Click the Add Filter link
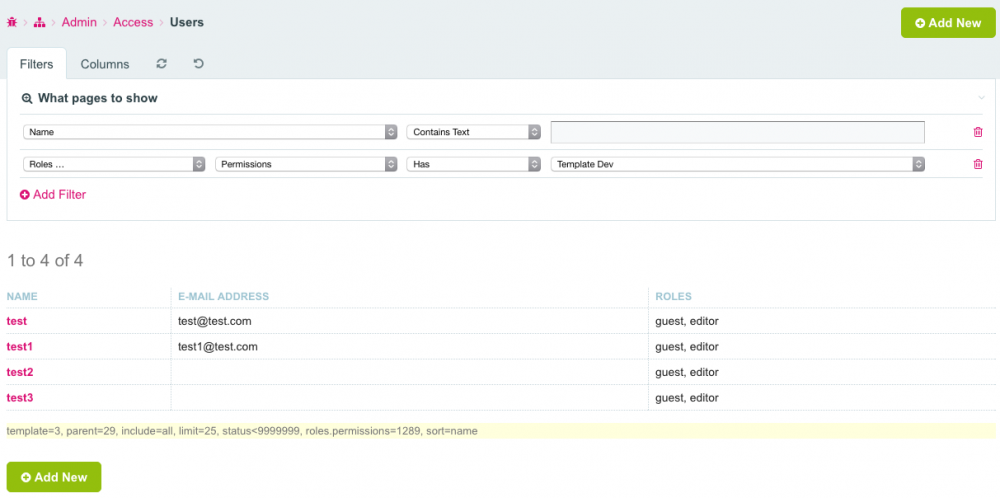 53,194
